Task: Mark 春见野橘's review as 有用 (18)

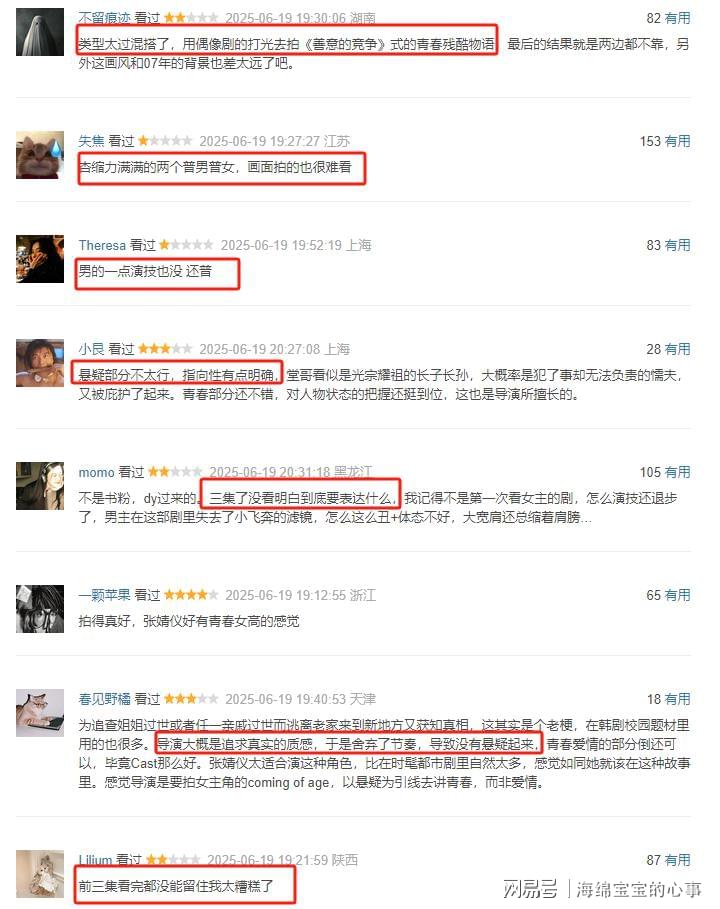Action: 677,699
